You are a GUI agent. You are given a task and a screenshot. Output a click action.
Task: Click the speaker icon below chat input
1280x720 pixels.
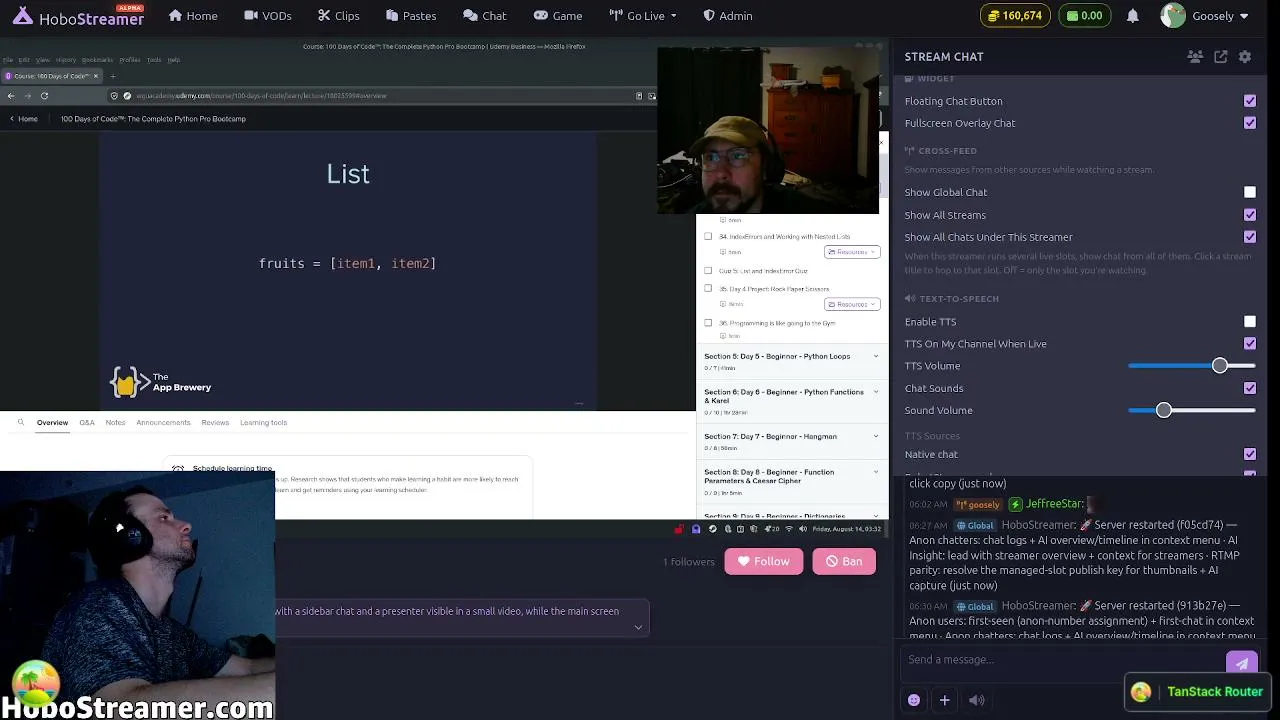tap(977, 700)
